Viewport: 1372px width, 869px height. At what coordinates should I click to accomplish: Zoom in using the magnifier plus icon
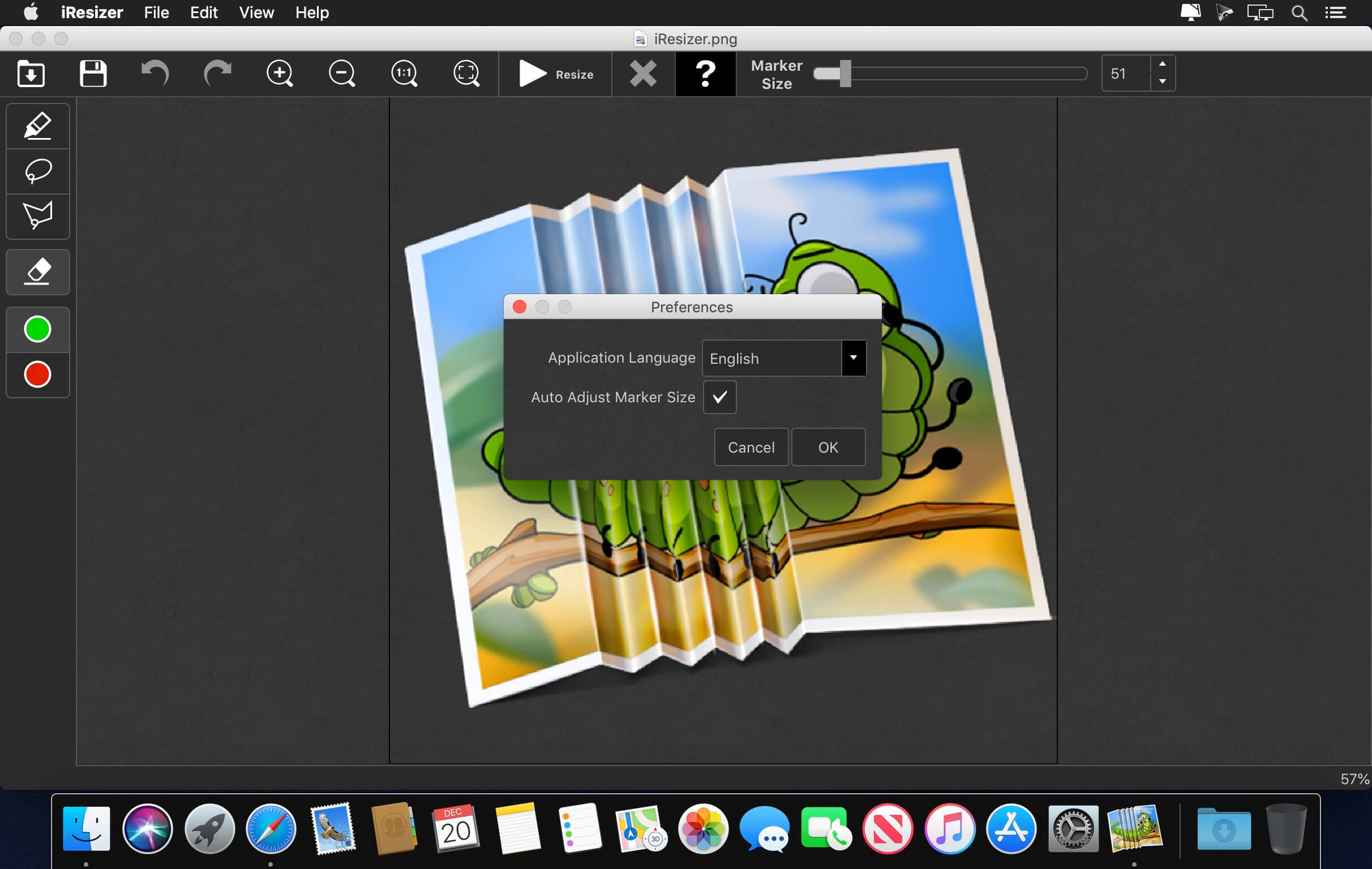(280, 74)
